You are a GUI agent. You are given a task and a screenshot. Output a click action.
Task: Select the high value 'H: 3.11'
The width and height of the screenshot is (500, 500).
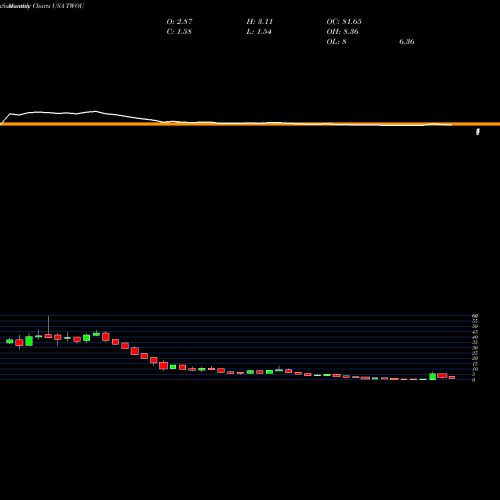pyautogui.click(x=260, y=22)
